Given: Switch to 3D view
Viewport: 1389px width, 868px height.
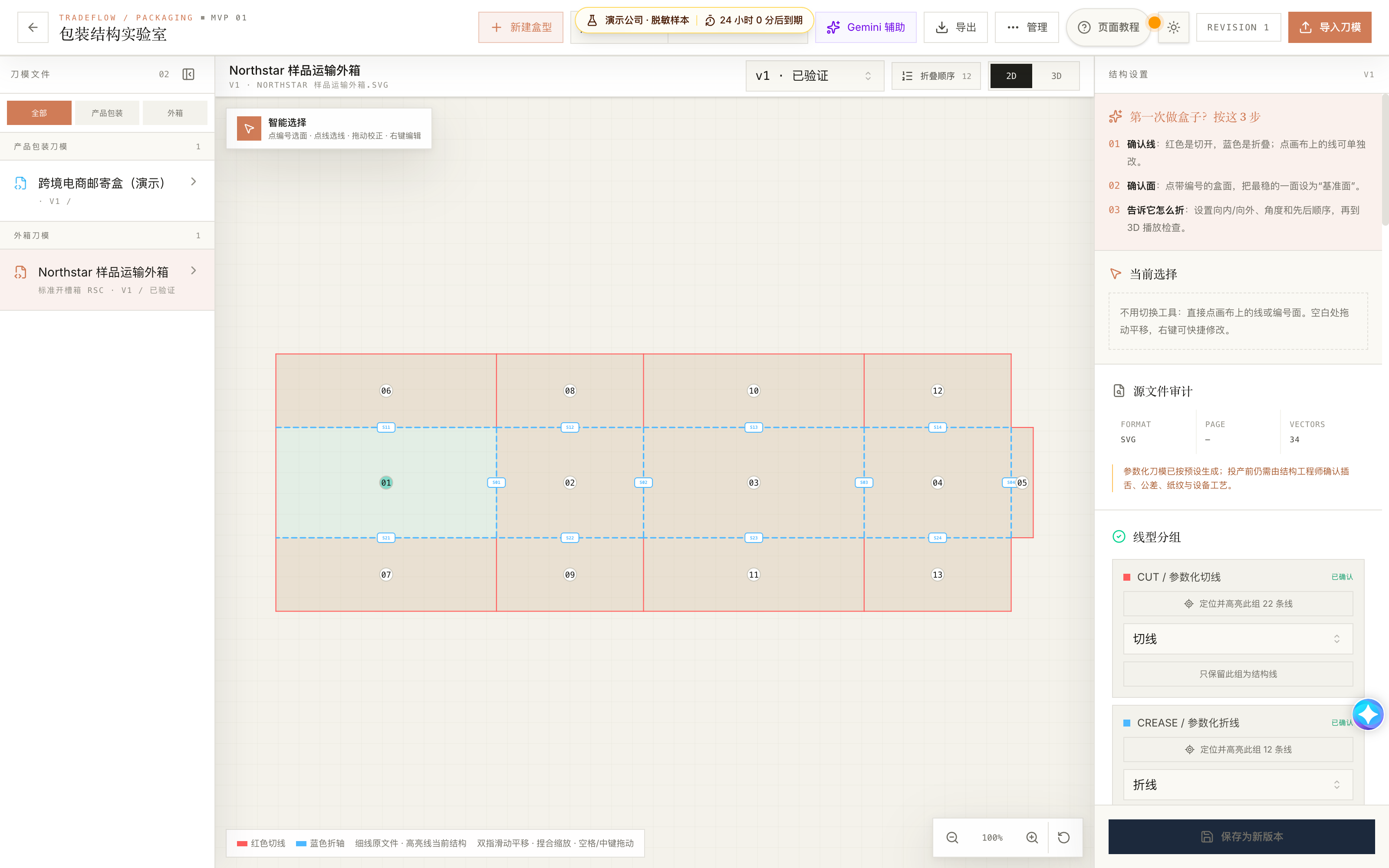Looking at the screenshot, I should pos(1056,76).
